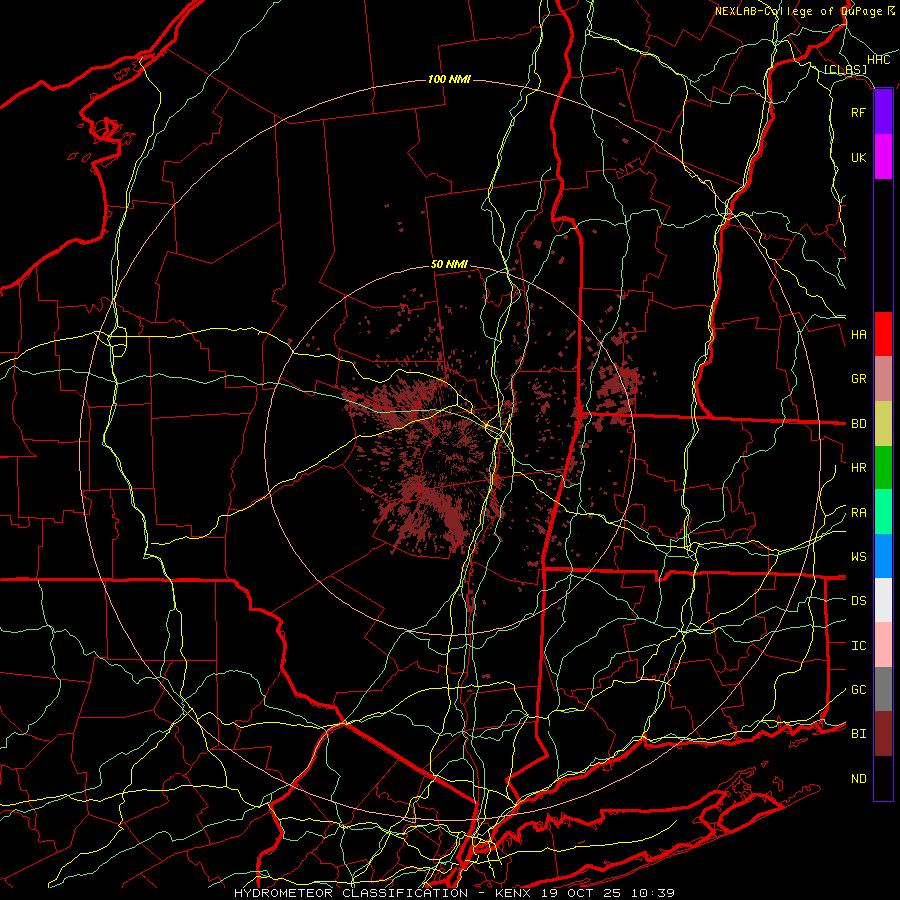Click the HYDROMETEOR CLASSIFICATION title text

click(351, 893)
